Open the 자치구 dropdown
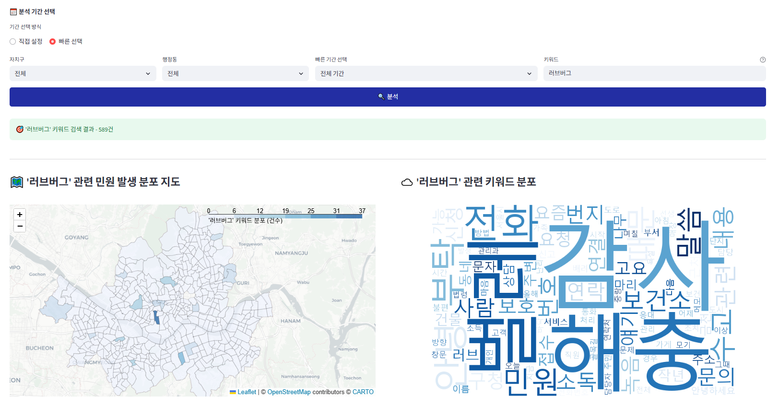The image size is (779, 409). point(82,73)
